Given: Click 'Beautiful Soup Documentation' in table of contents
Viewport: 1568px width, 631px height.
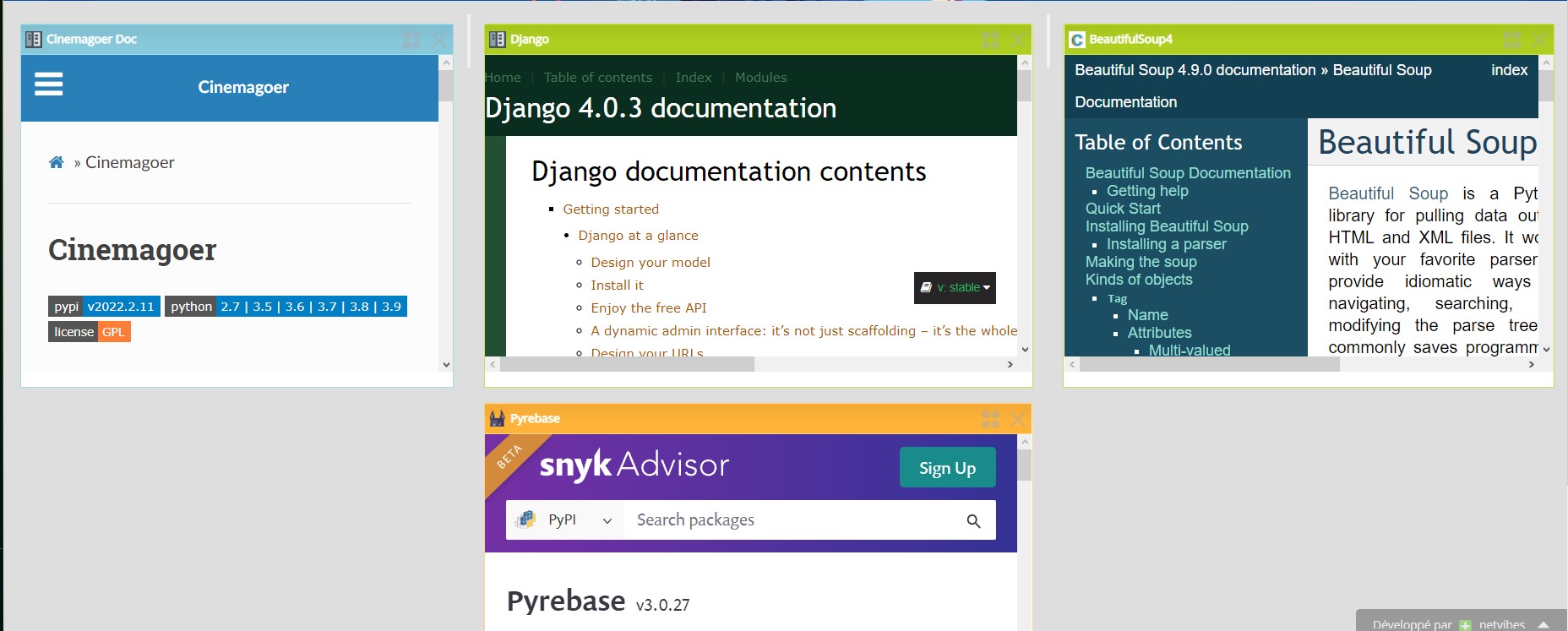Looking at the screenshot, I should (1188, 173).
